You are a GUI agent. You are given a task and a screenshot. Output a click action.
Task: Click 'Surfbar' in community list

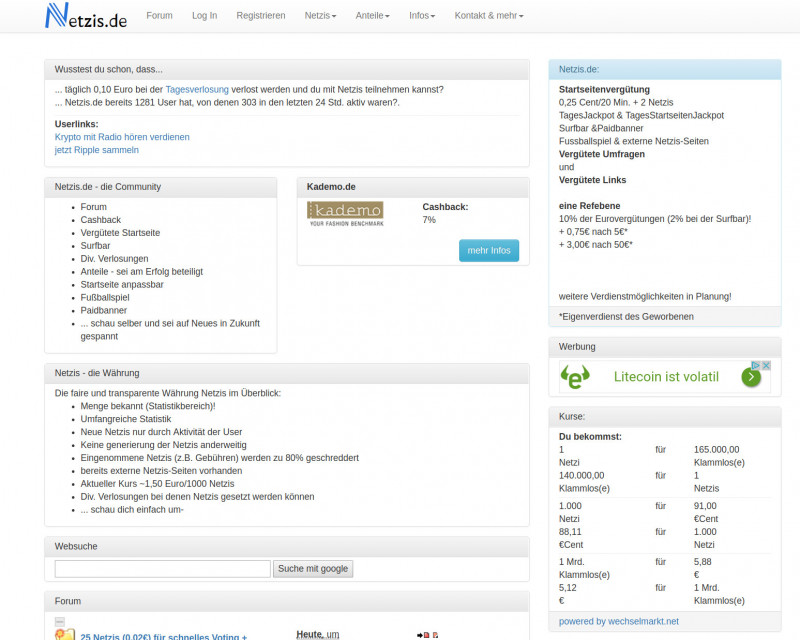[95, 245]
